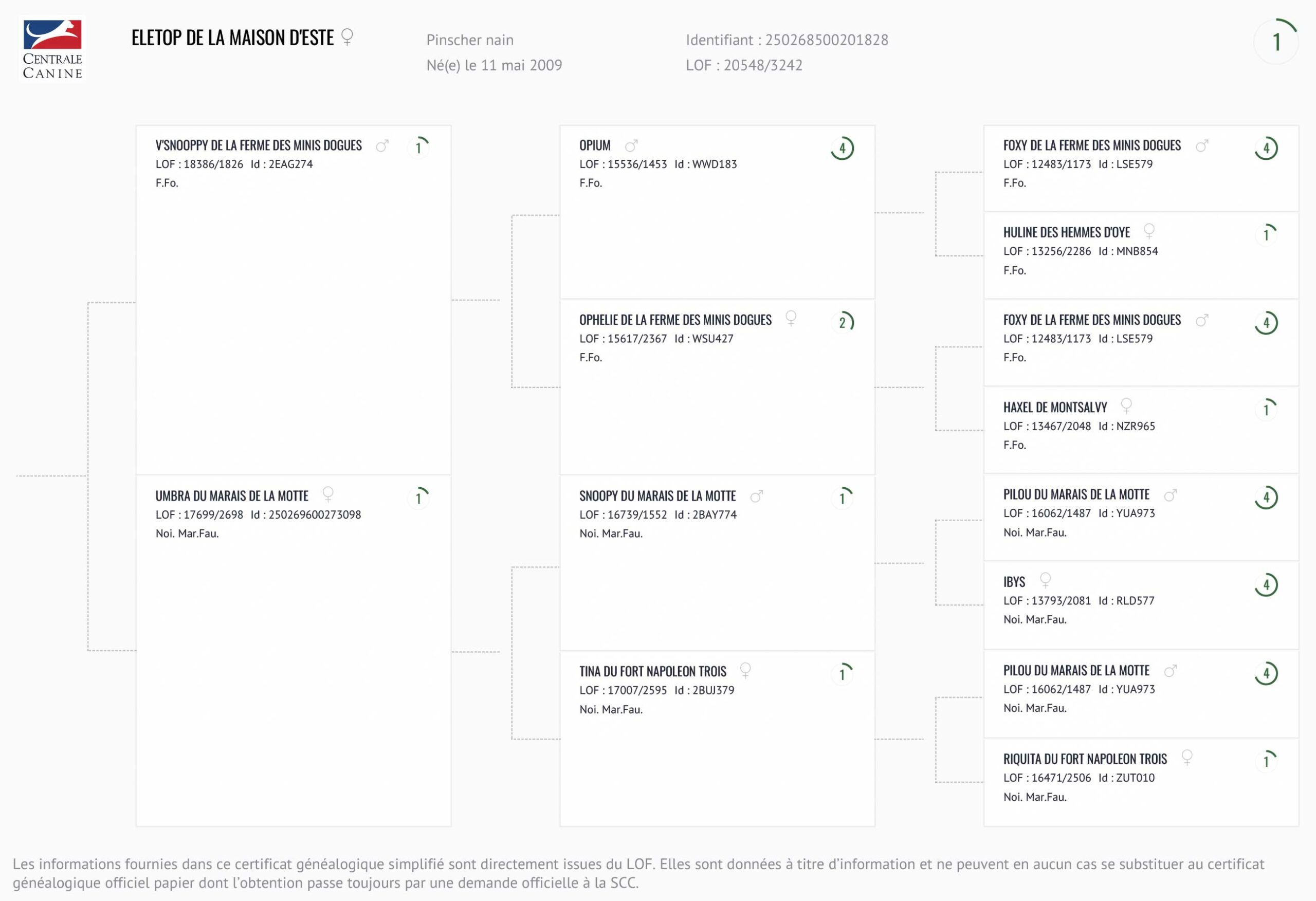Click the female symbol beside HAXEL DE MONTSALVY
Image resolution: width=1316 pixels, height=901 pixels.
(x=1126, y=406)
